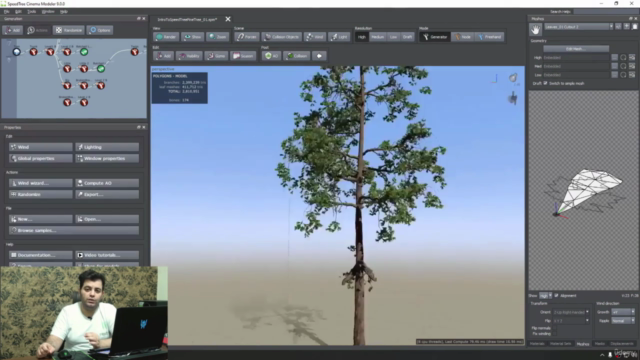Click Randomize in Generation toolbar
This screenshot has height=360, width=640.
click(x=69, y=30)
